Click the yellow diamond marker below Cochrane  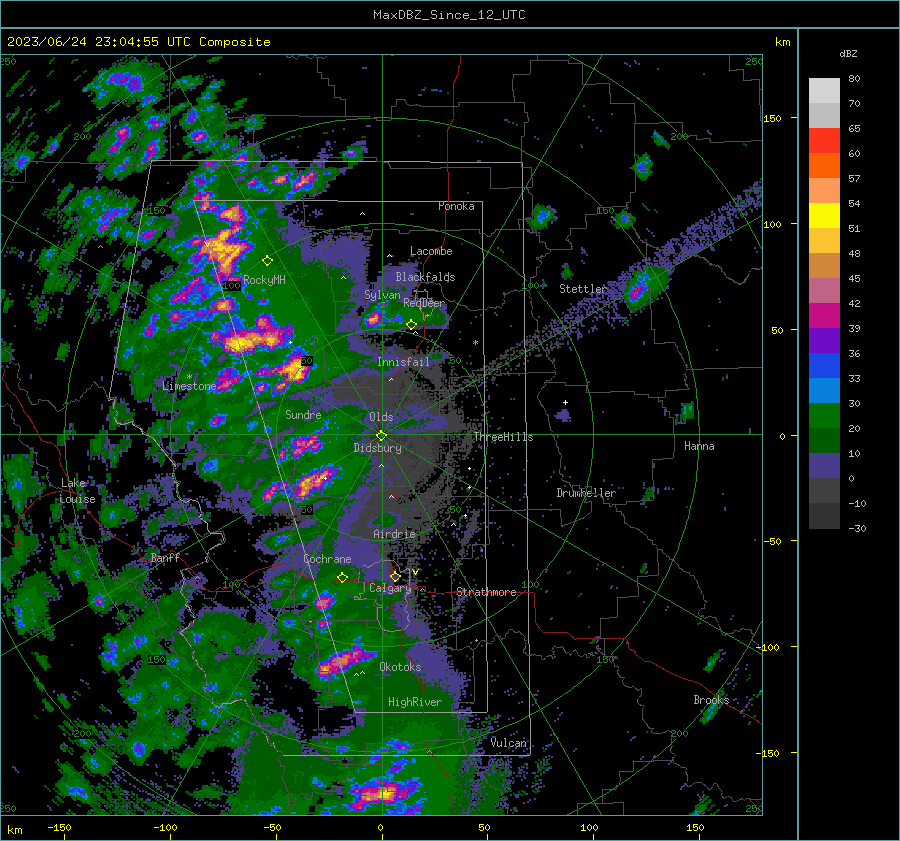click(x=342, y=578)
